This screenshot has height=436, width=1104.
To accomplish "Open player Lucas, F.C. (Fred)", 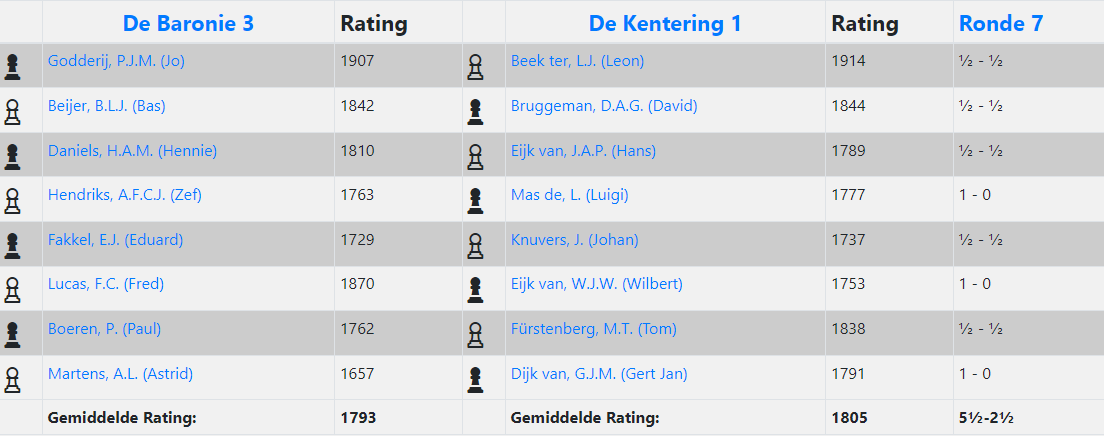I will point(106,285).
